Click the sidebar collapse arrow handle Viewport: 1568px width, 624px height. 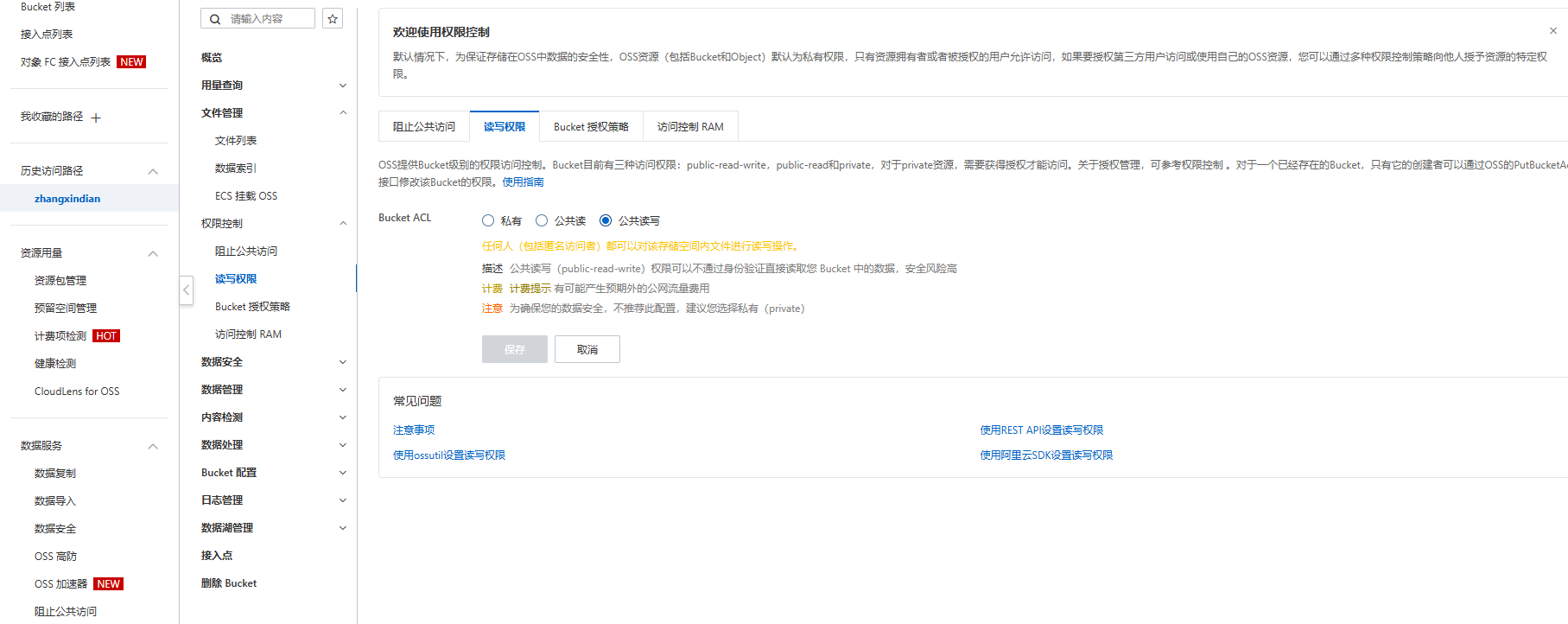[186, 290]
